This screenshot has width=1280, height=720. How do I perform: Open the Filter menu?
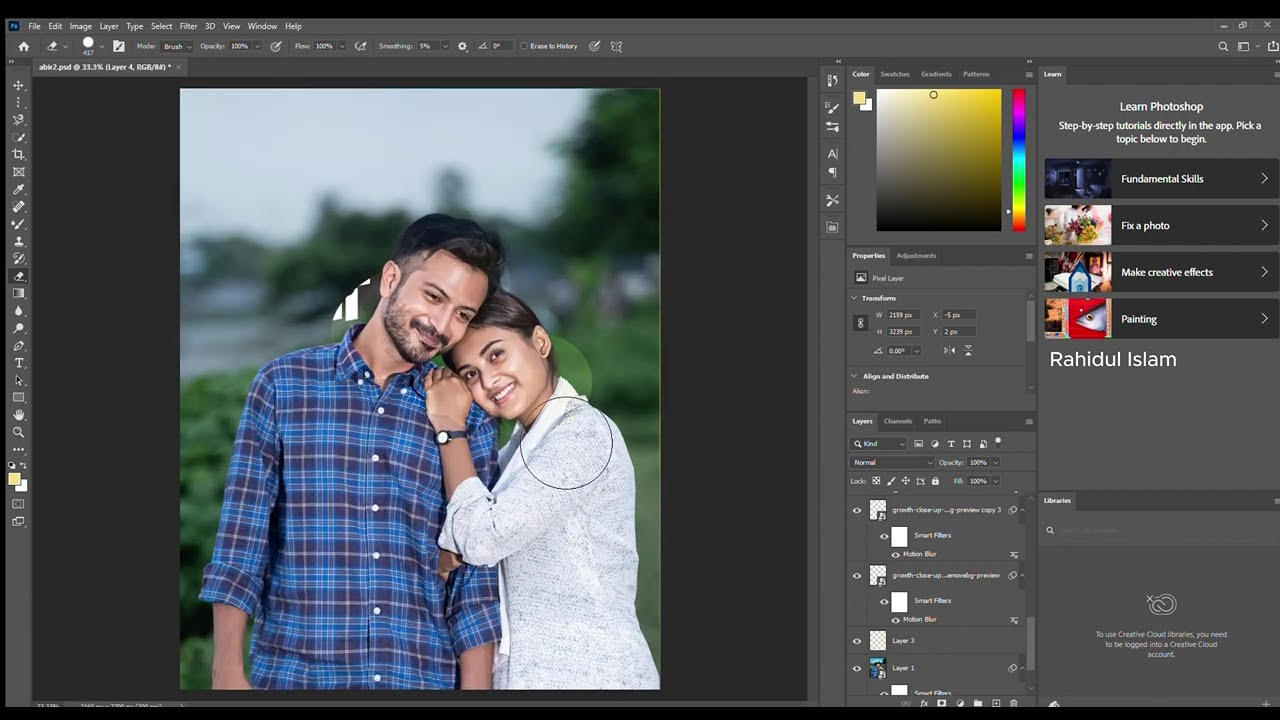188,26
